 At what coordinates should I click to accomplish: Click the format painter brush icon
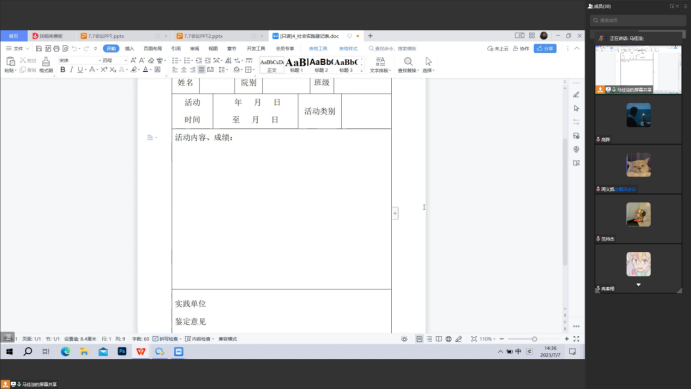pos(46,64)
